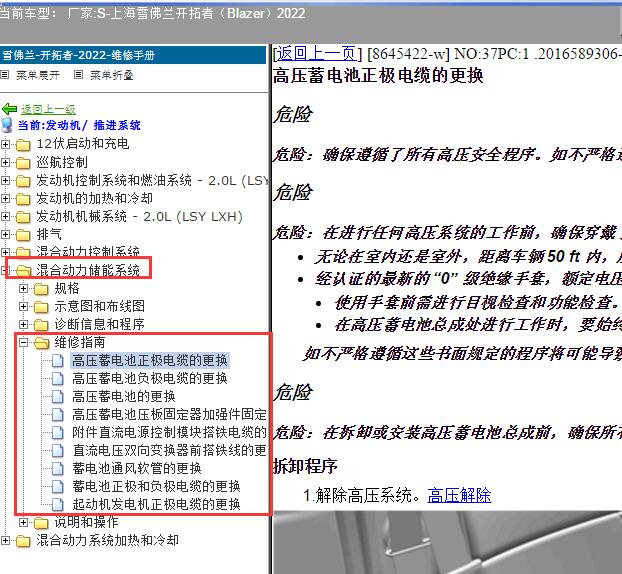Click document icon for 高压蓄电池的更换
Viewport: 622px width, 574px height.
[58, 397]
